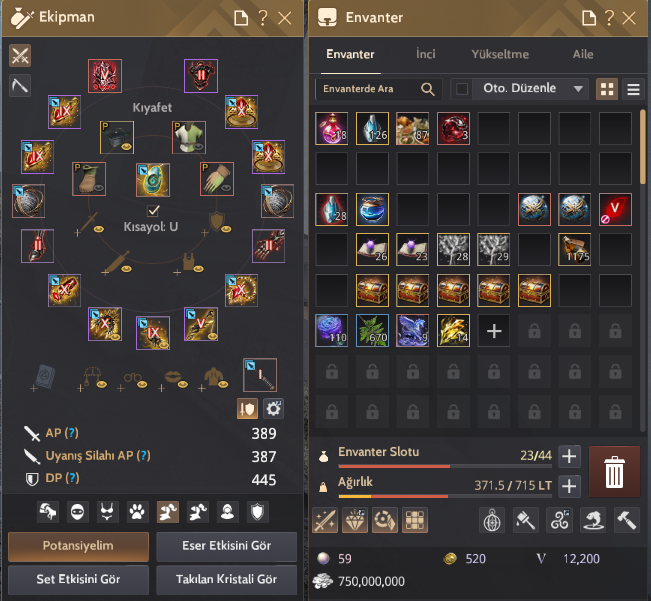Click the paw print pet icon
Viewport: 651px width, 601px height.
[137, 512]
